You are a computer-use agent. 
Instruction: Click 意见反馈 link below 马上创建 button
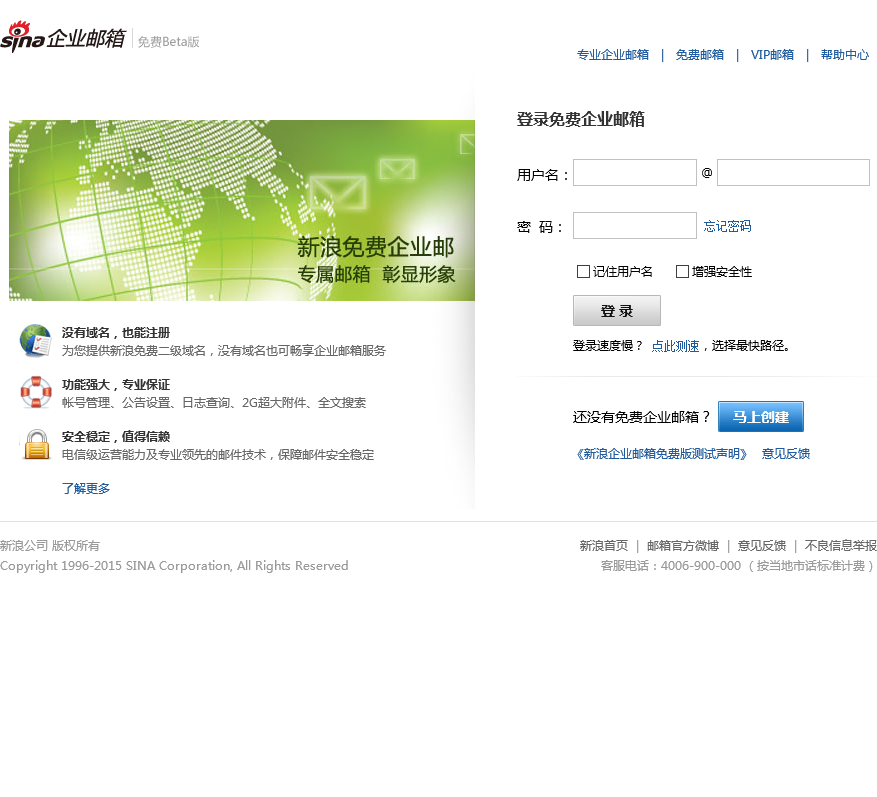[786, 454]
